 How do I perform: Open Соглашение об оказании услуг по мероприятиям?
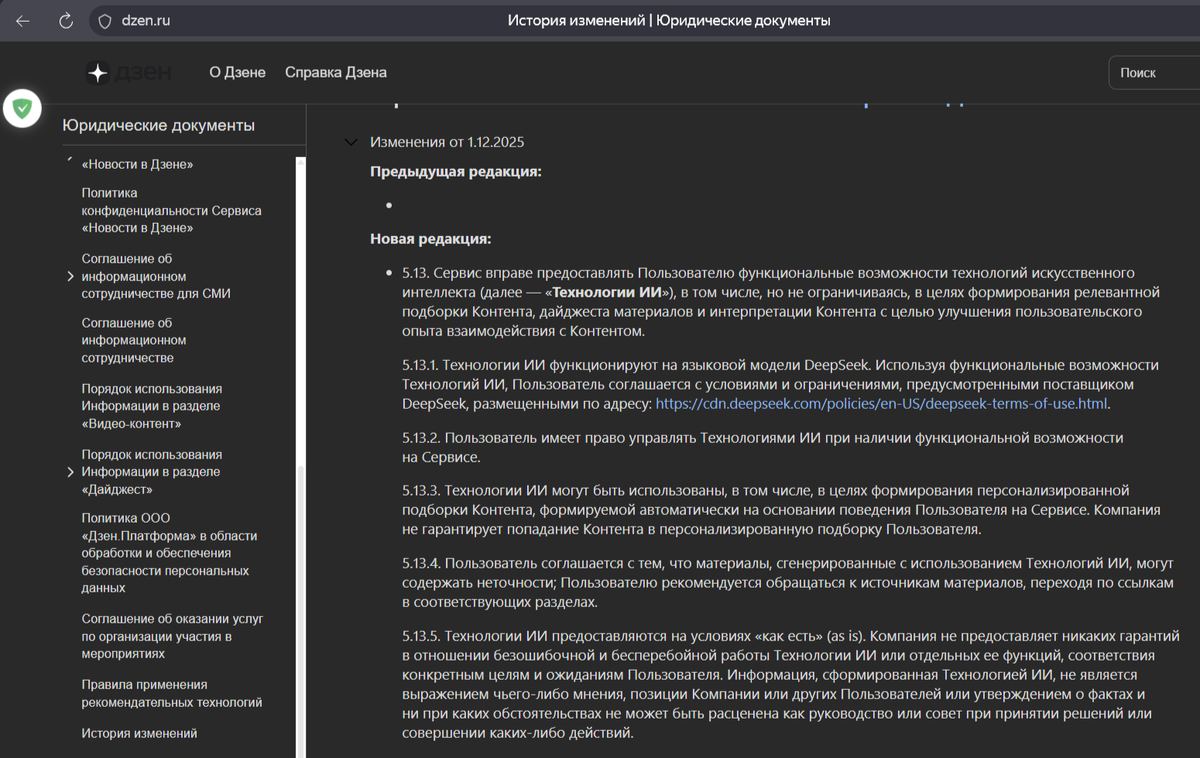point(173,636)
